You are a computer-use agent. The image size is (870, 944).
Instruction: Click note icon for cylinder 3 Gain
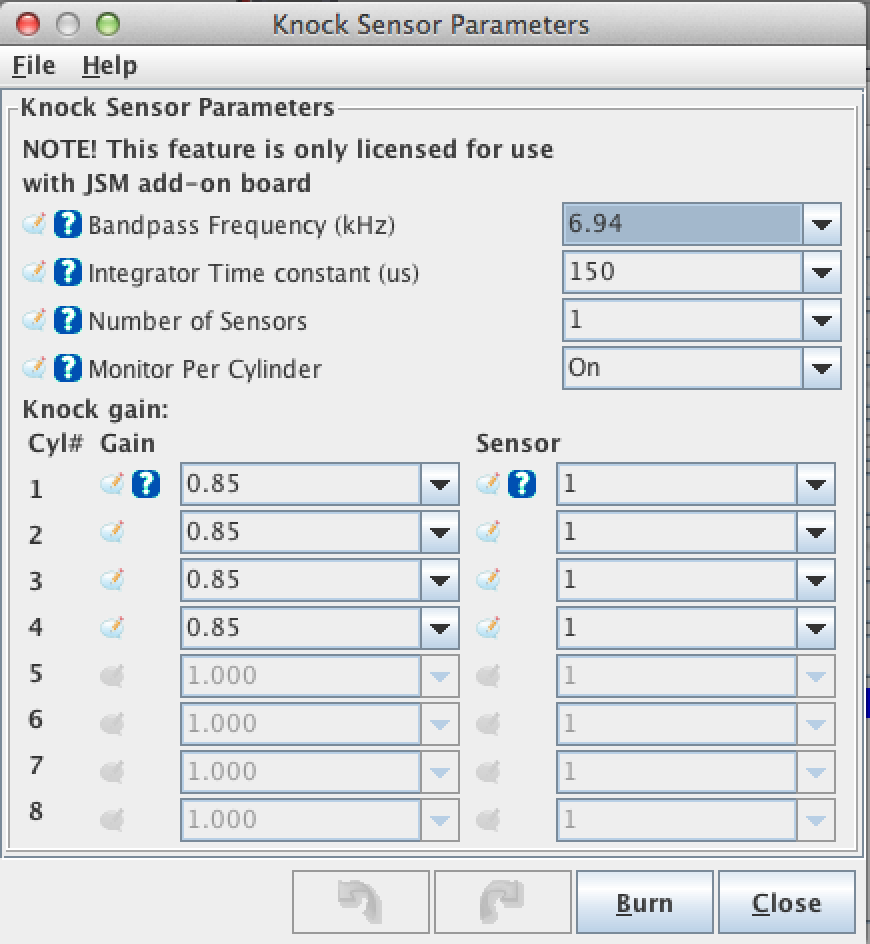(x=113, y=580)
